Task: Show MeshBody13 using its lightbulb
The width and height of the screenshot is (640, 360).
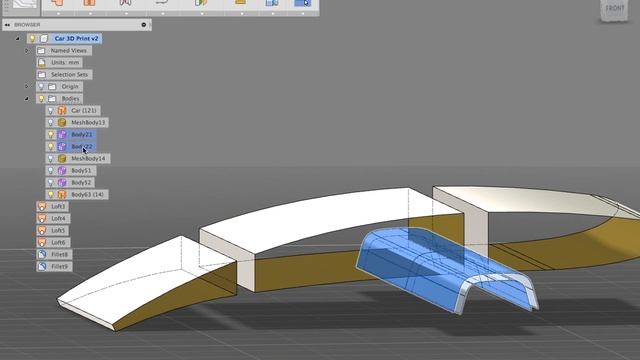Action: coord(51,122)
